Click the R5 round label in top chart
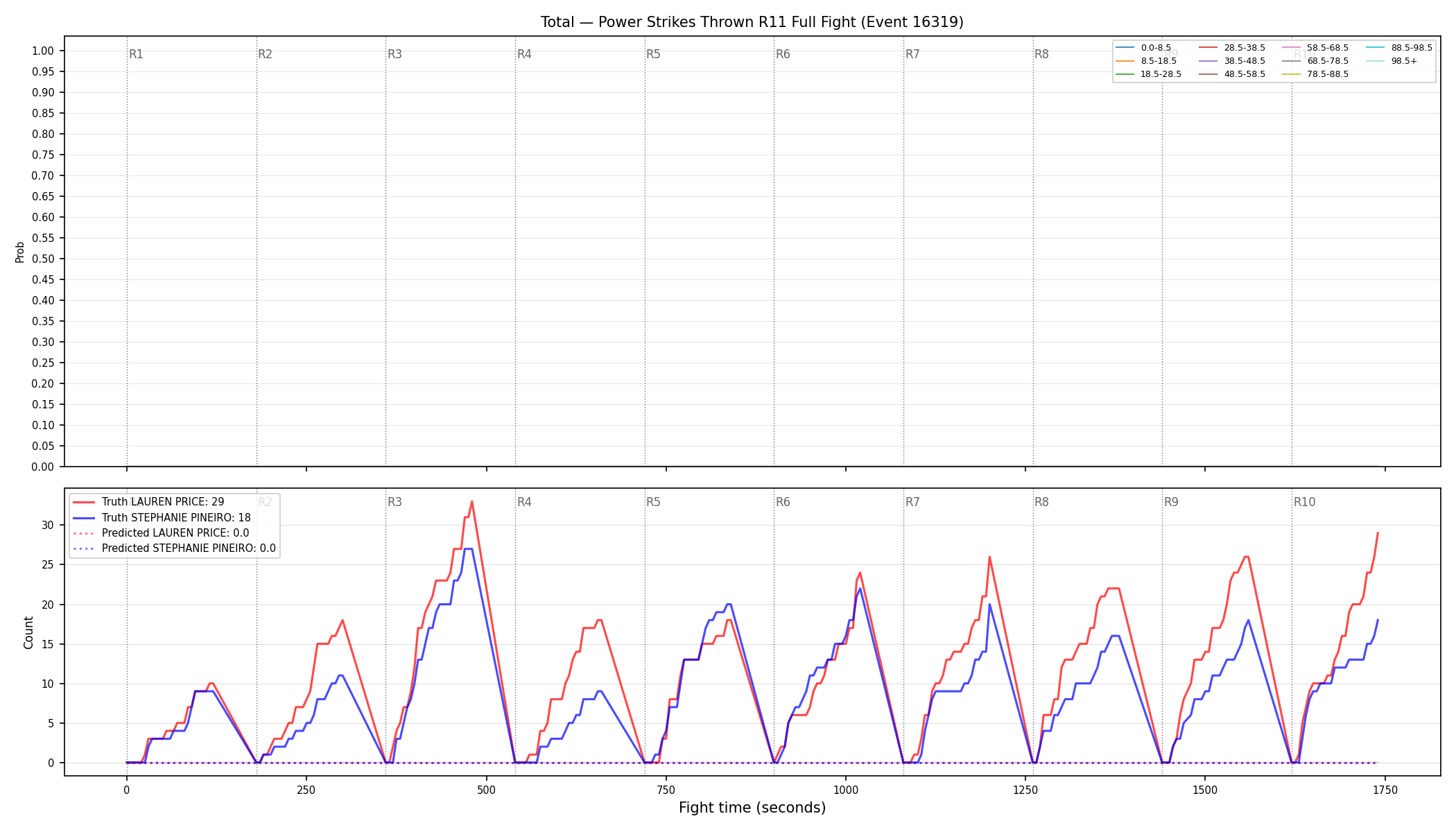 [653, 54]
